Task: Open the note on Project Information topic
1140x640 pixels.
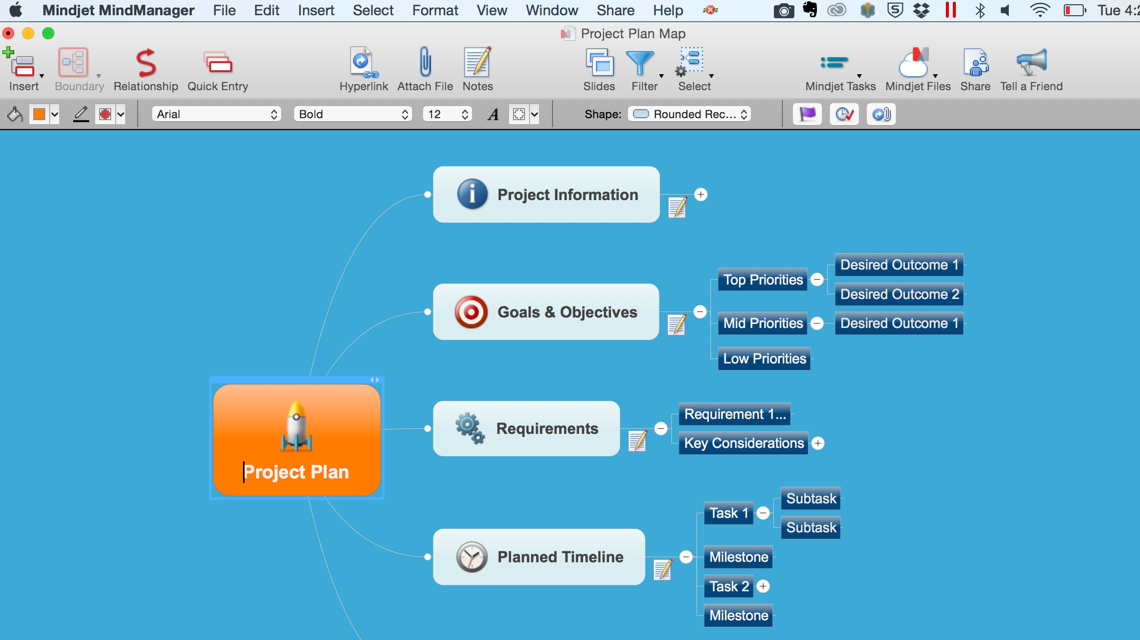Action: (x=678, y=207)
